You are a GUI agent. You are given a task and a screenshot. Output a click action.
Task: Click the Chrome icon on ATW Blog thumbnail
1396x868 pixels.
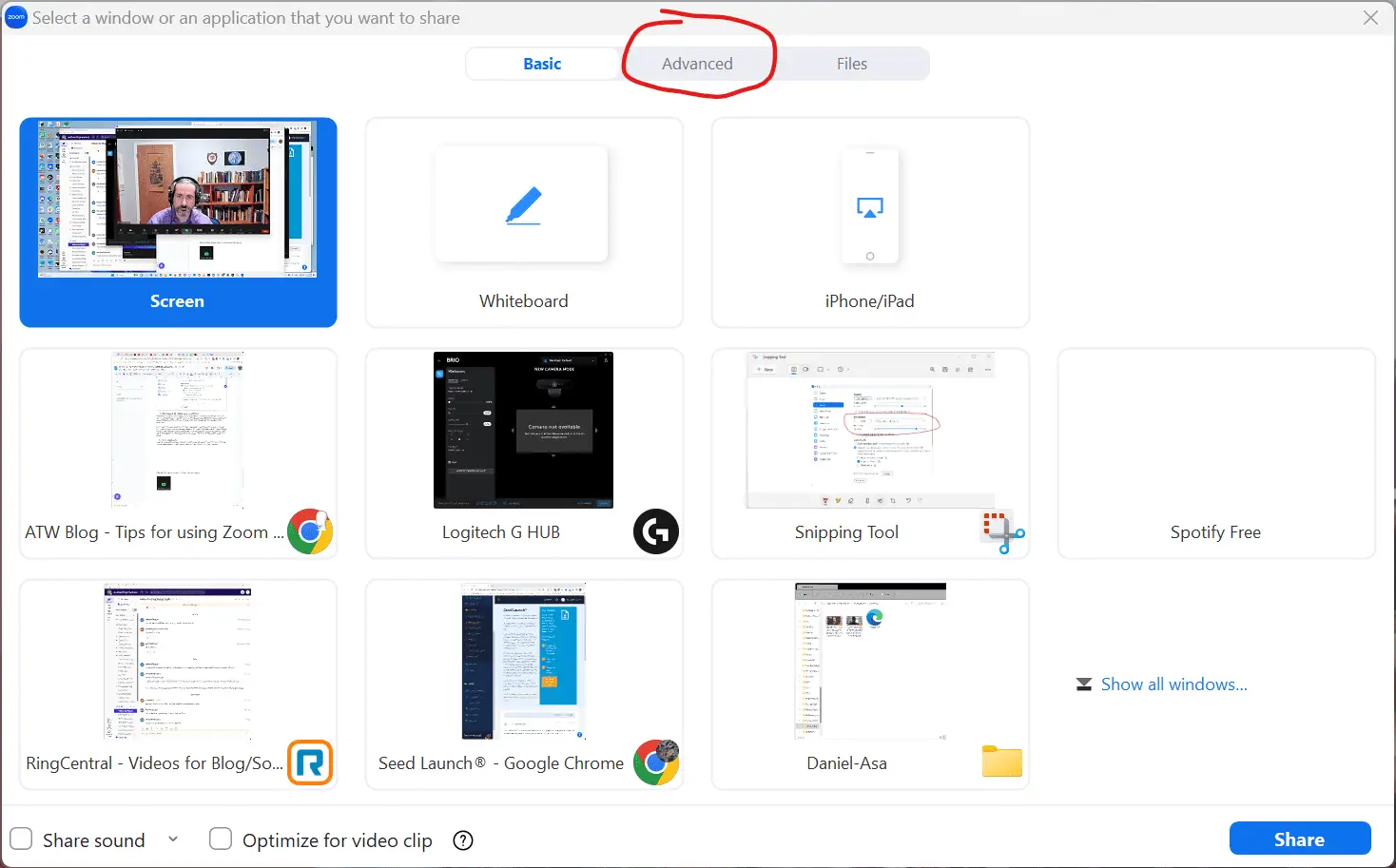pyautogui.click(x=311, y=531)
